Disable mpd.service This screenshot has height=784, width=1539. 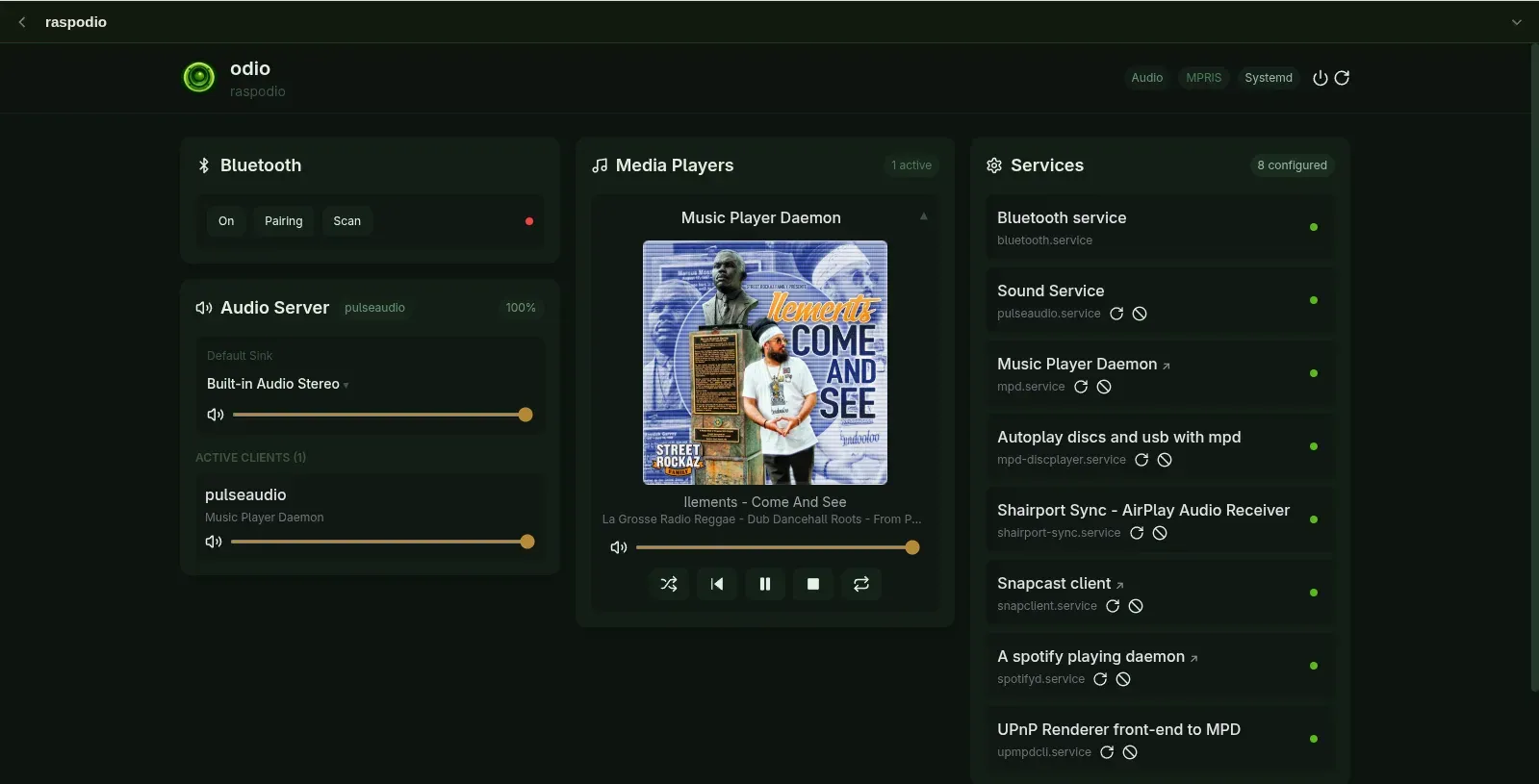(x=1104, y=387)
